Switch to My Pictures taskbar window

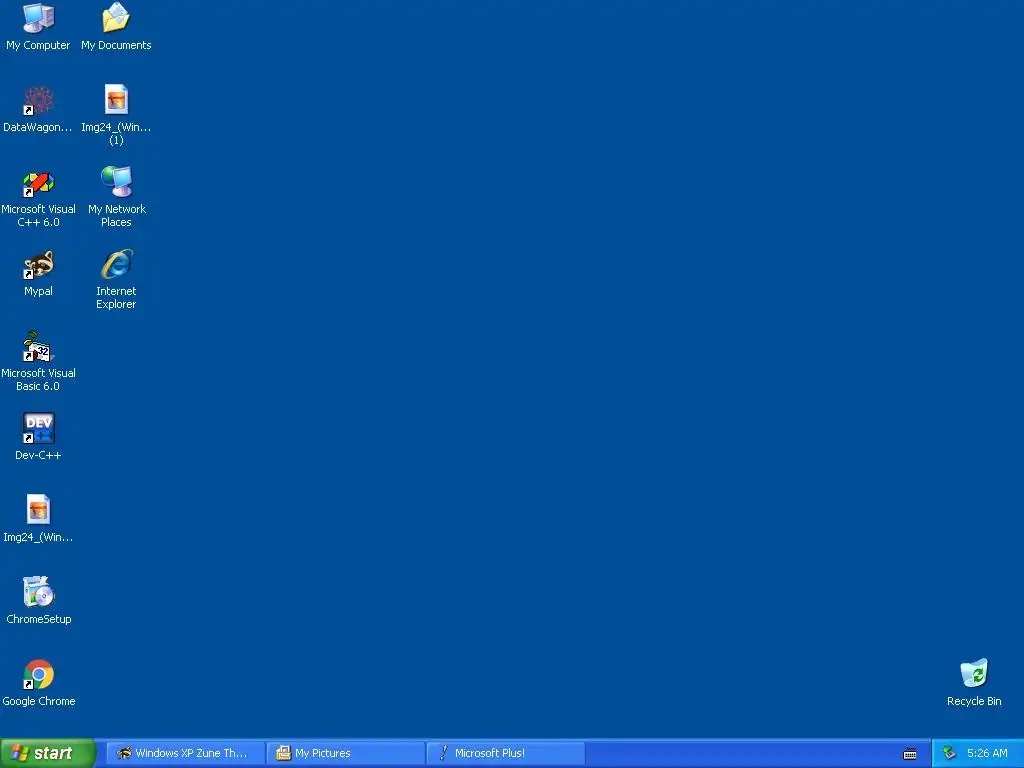345,753
